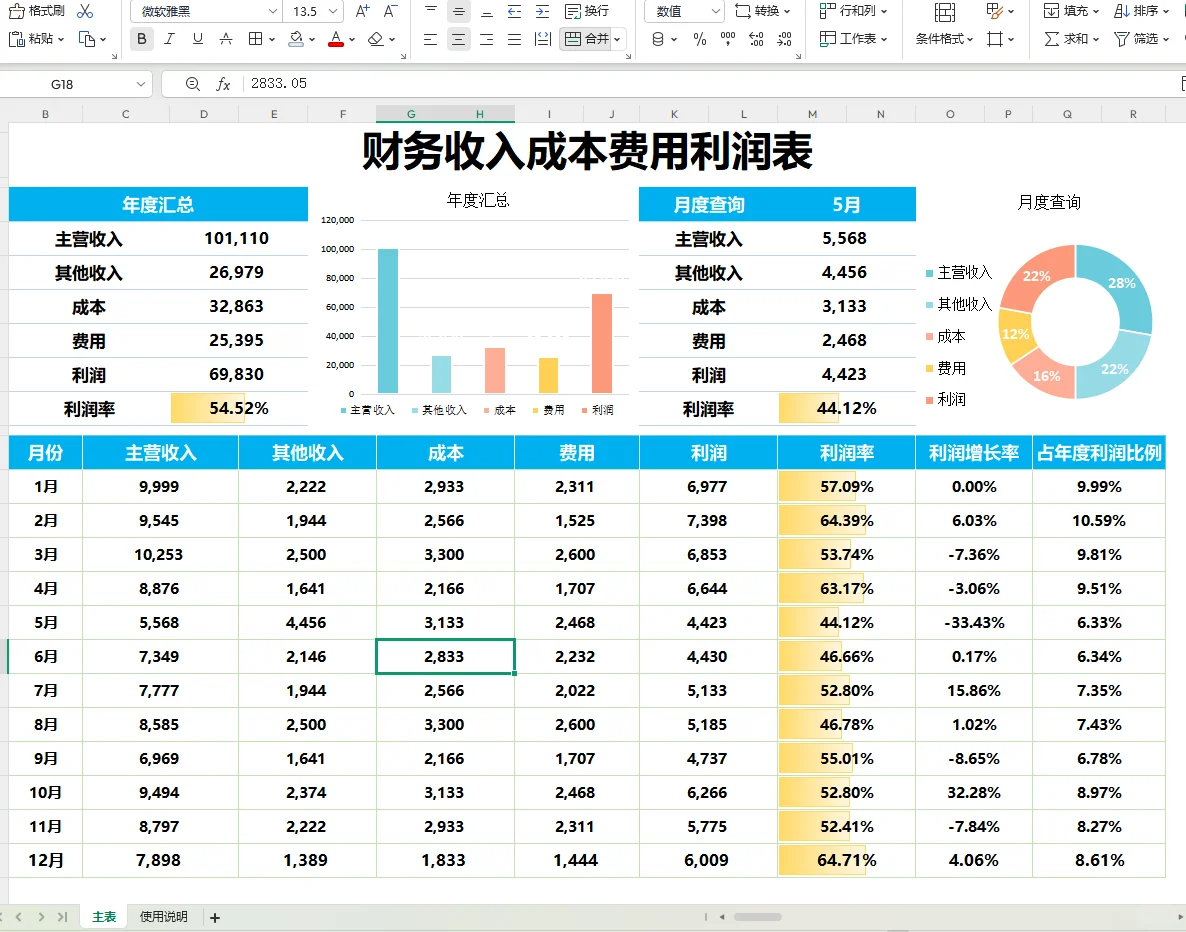Click Wrap Text (换行) button
This screenshot has height=932, width=1186.
[587, 11]
